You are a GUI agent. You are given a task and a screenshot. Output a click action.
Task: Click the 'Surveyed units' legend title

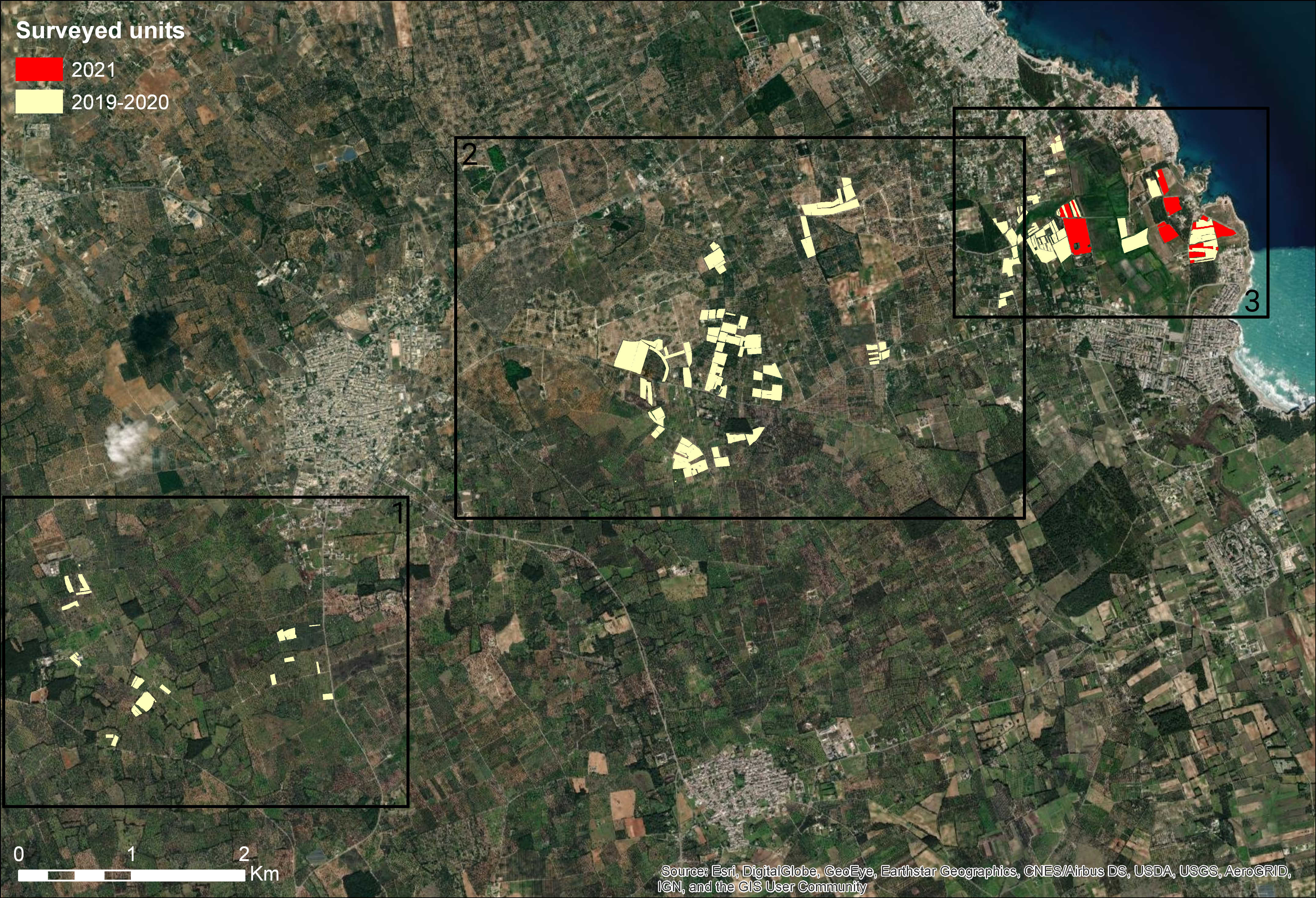pyautogui.click(x=100, y=31)
